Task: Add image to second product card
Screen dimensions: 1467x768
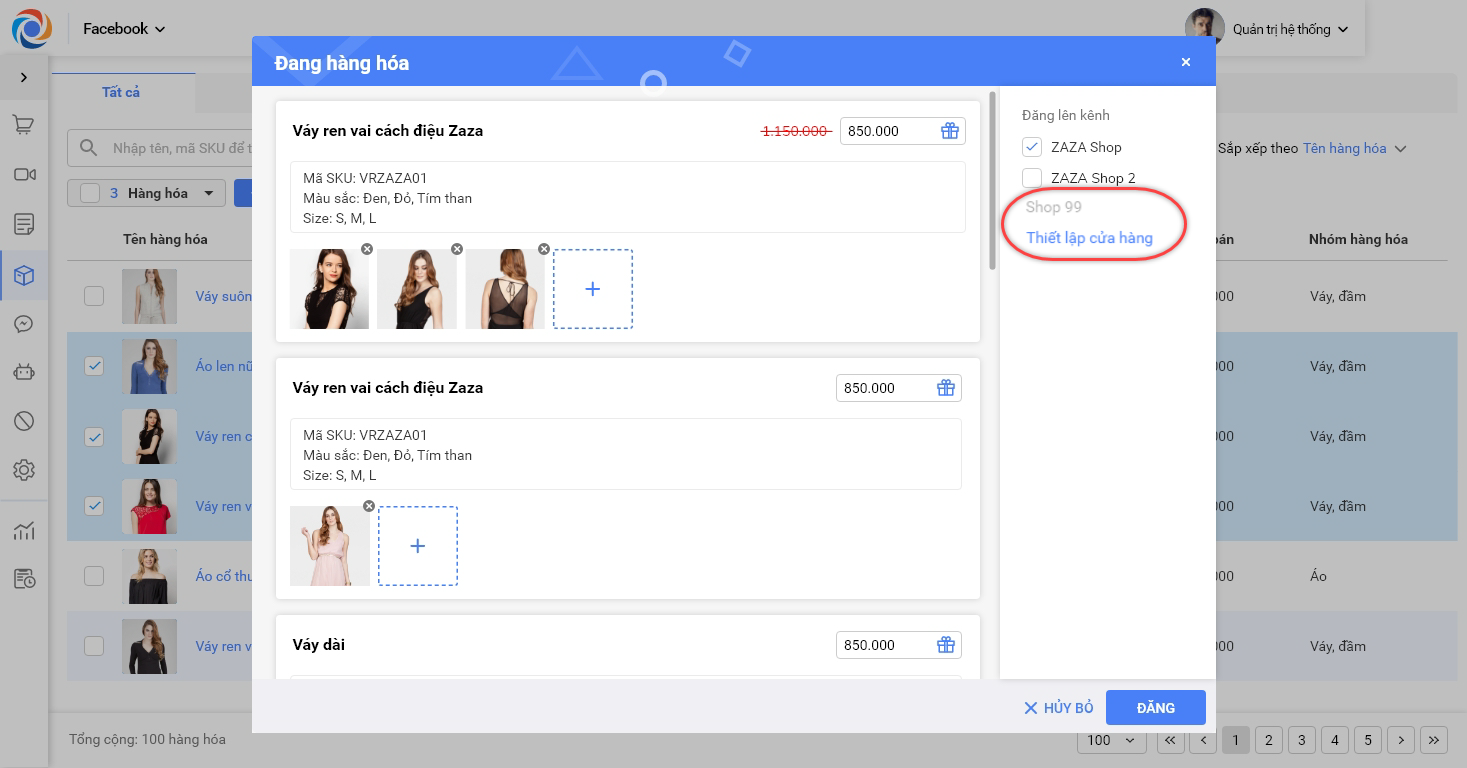Action: click(x=418, y=546)
